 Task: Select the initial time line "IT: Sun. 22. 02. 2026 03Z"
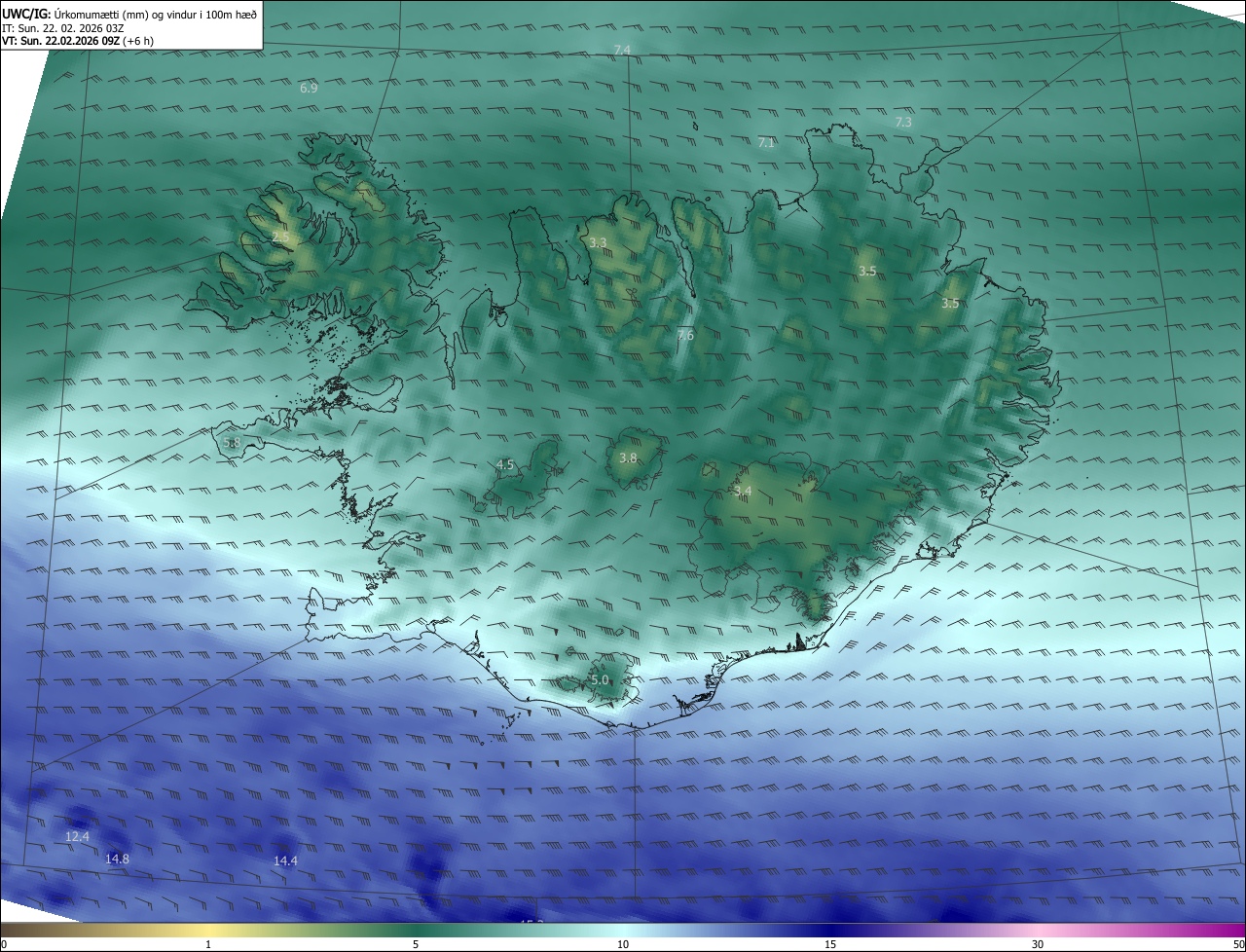(62, 28)
